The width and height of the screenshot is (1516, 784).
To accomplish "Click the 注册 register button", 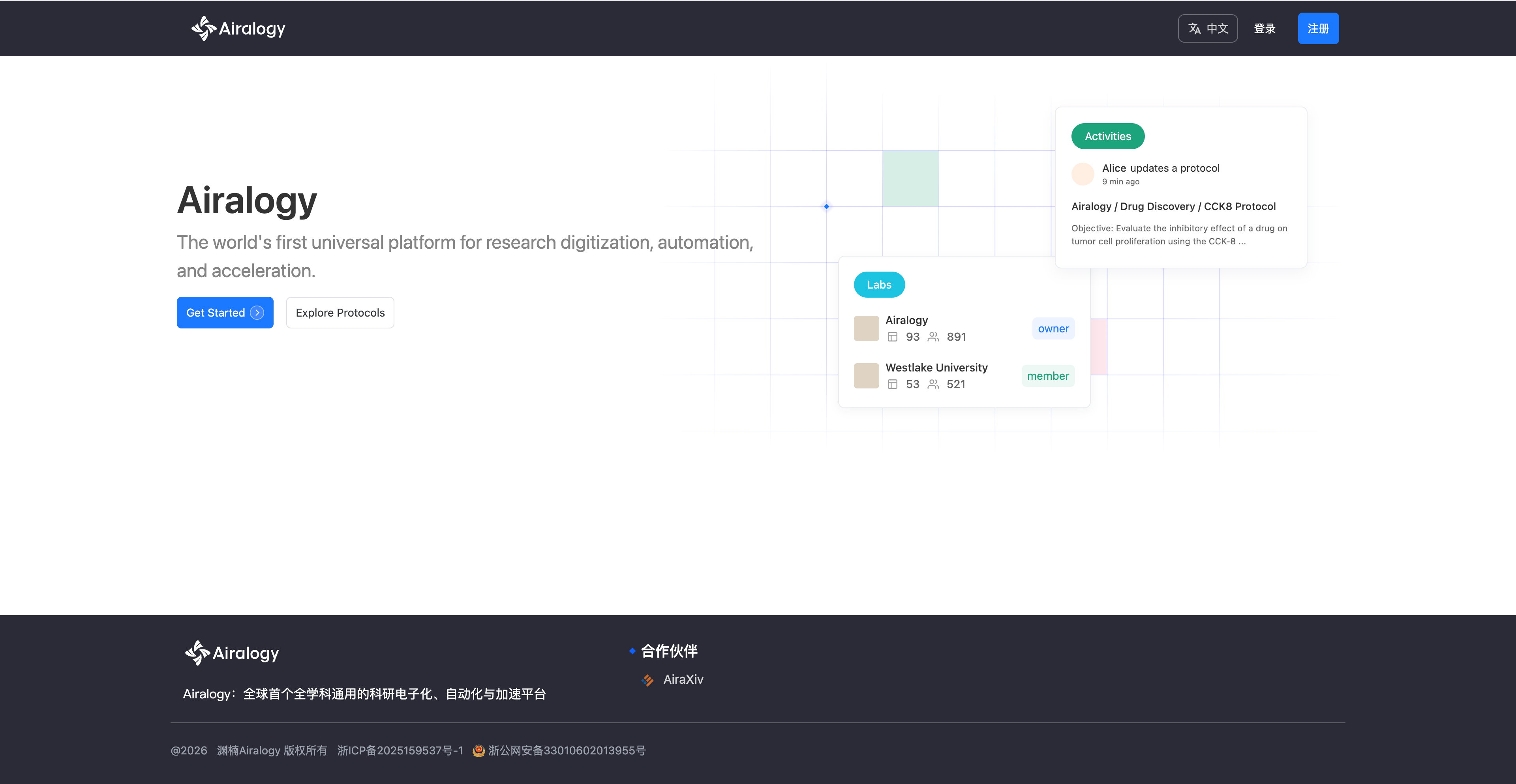I will (1318, 28).
